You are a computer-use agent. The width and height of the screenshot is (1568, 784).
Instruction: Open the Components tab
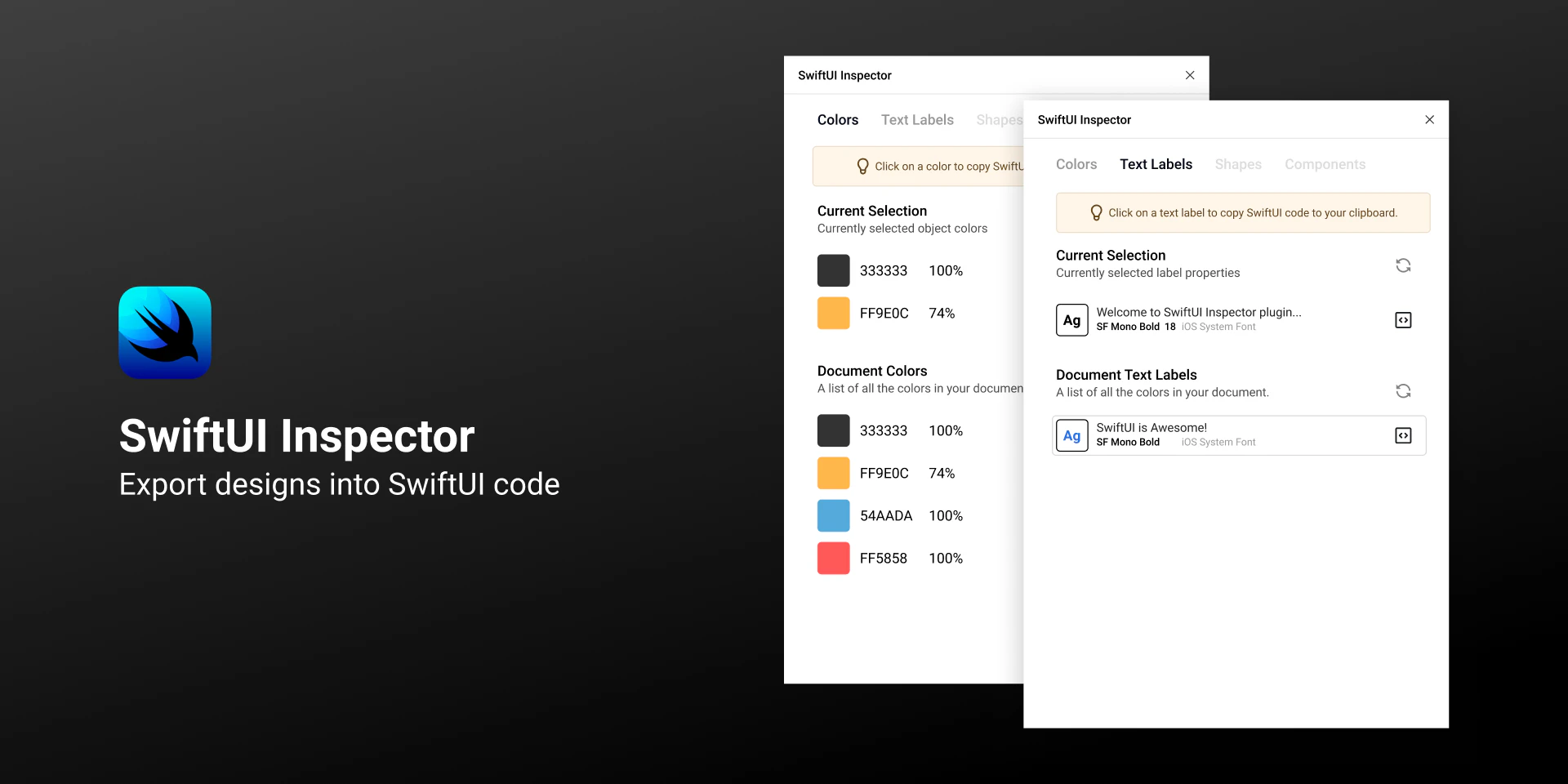1325,164
